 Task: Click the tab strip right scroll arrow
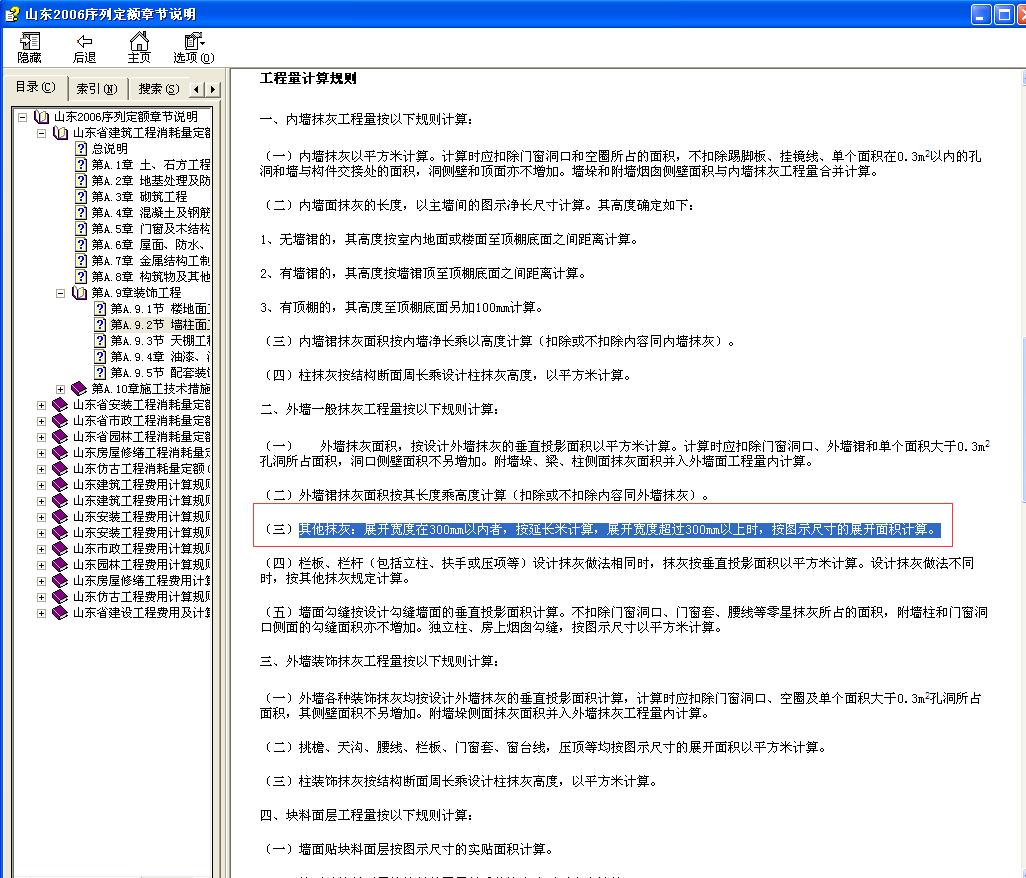tap(212, 89)
